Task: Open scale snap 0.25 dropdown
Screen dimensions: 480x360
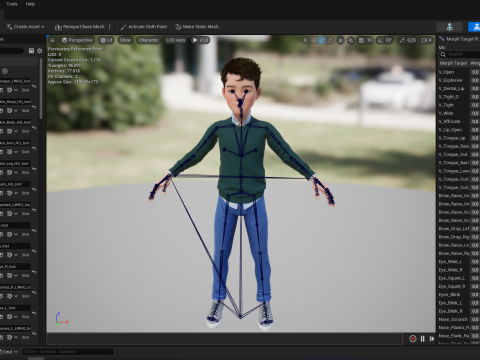Action: click(411, 40)
